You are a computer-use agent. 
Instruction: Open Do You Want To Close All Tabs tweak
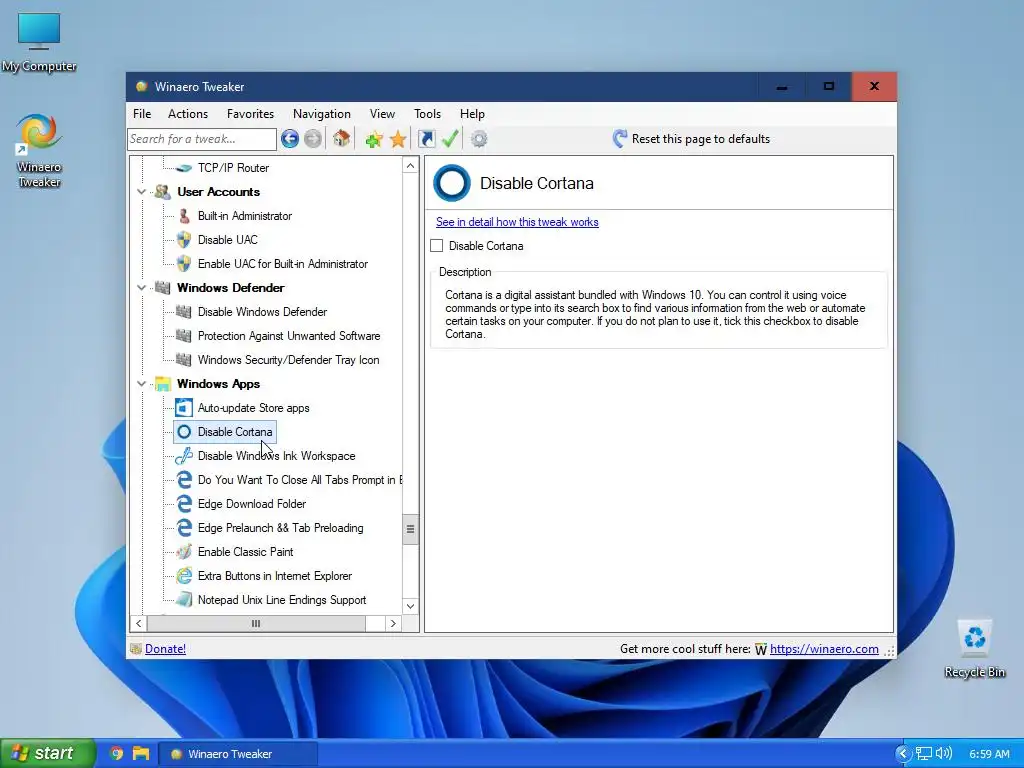tap(299, 480)
